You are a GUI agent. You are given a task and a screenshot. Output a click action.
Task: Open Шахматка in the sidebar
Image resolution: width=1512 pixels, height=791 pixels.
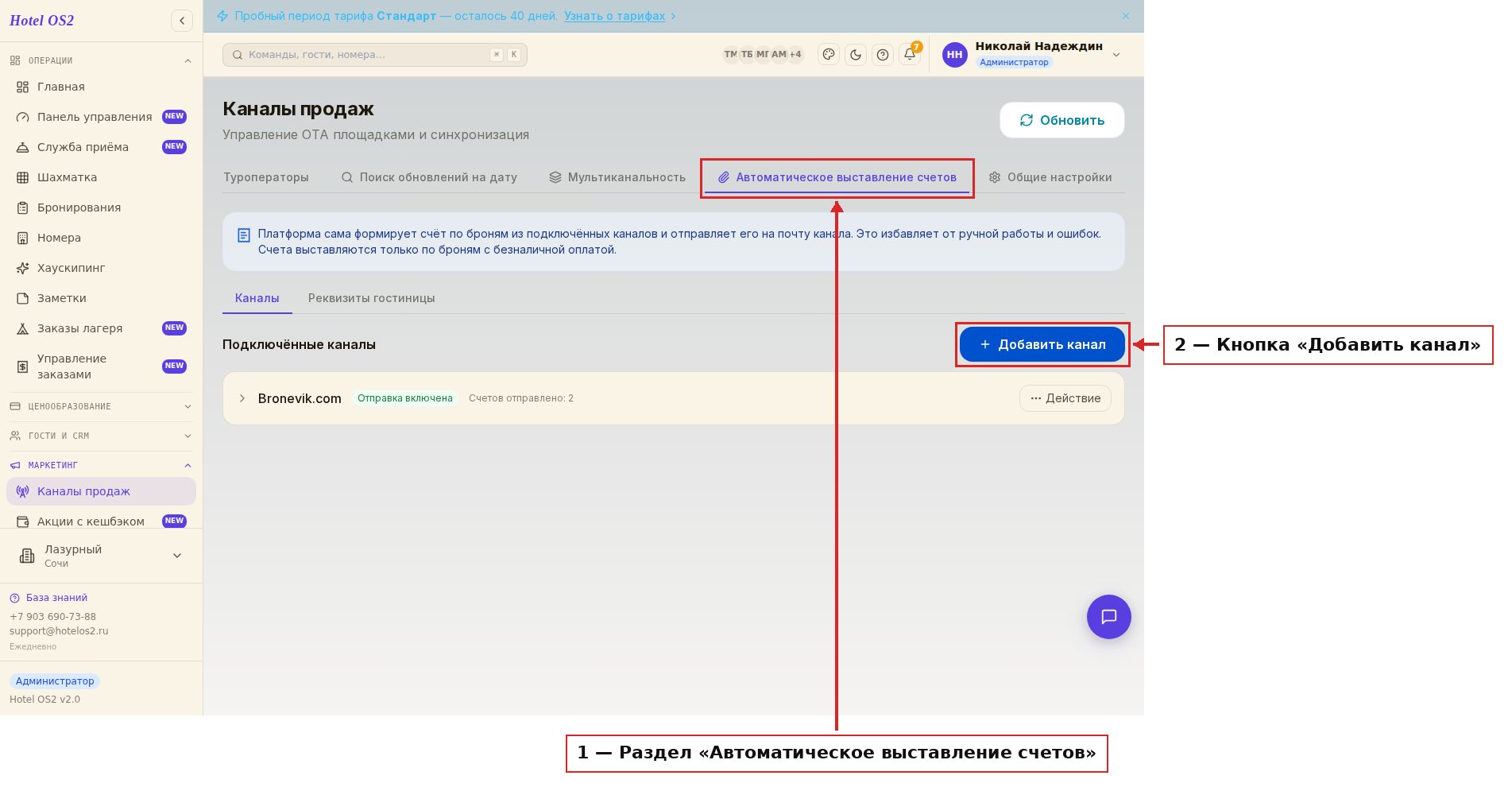tap(101, 177)
